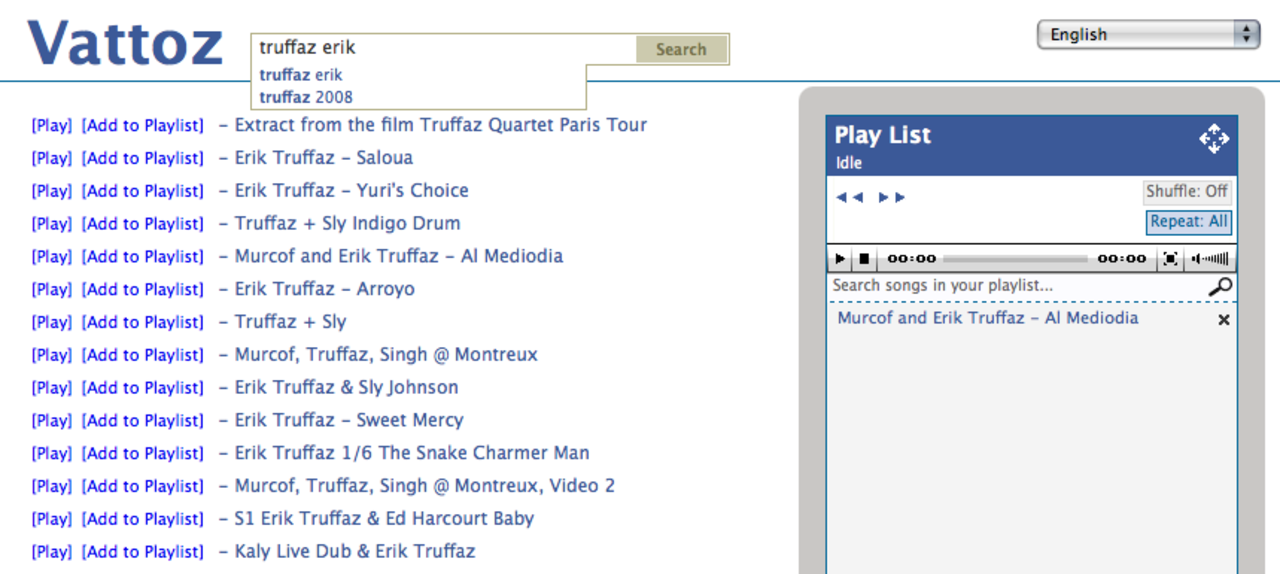Skip to next track in playlist
The image size is (1280, 574).
892,198
